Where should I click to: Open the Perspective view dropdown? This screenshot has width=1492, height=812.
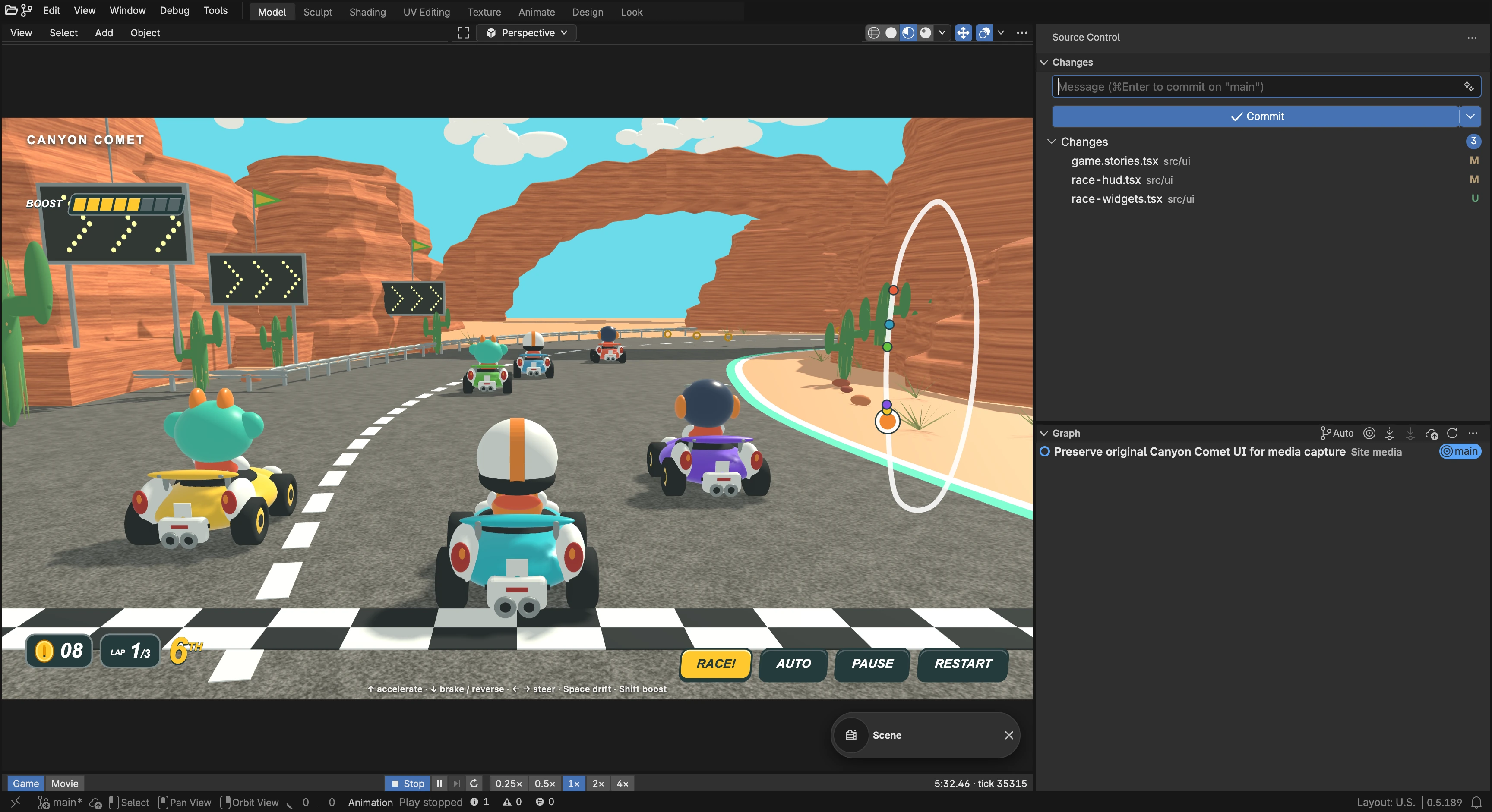tap(526, 33)
